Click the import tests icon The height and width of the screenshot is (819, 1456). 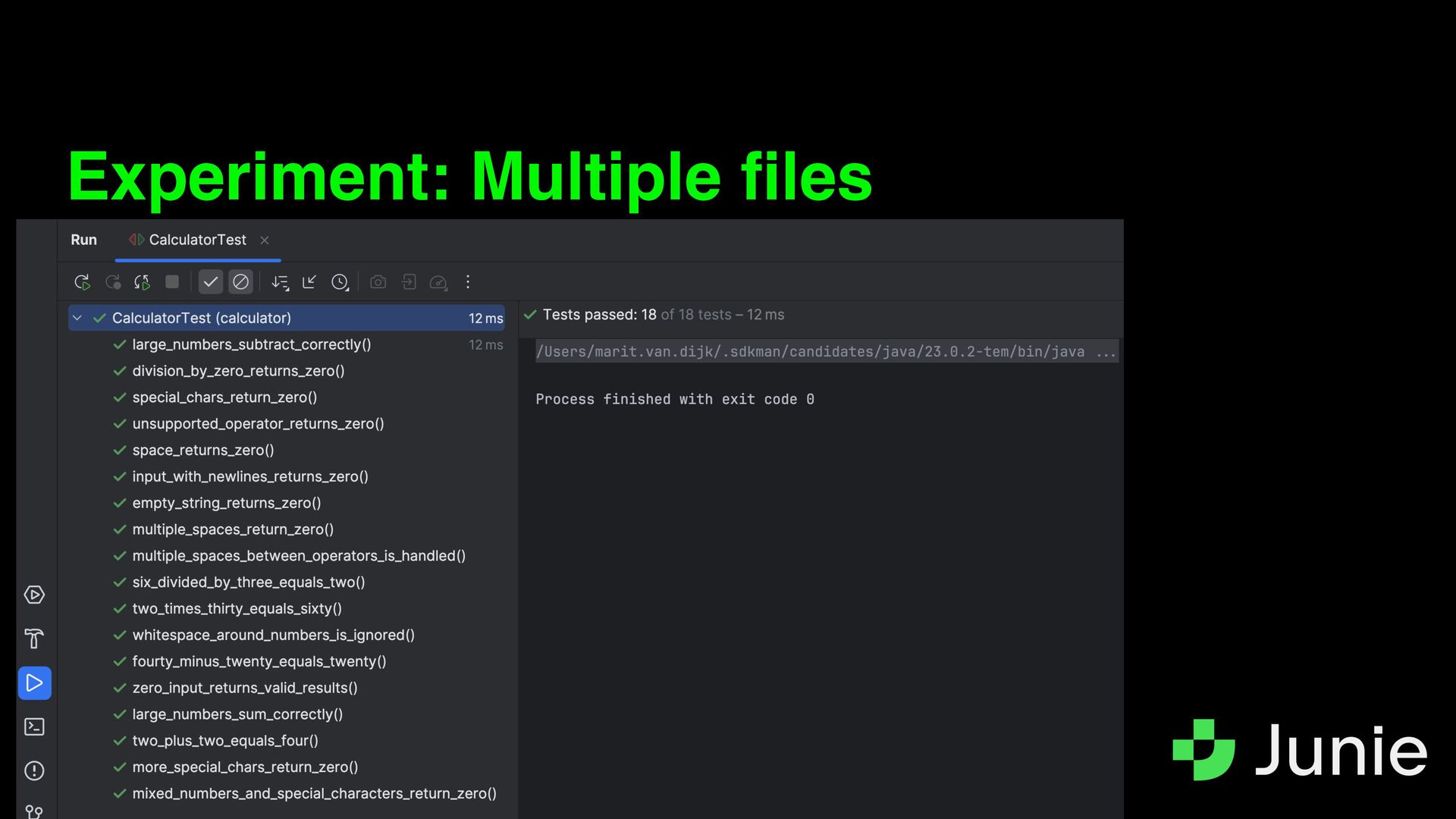click(408, 282)
